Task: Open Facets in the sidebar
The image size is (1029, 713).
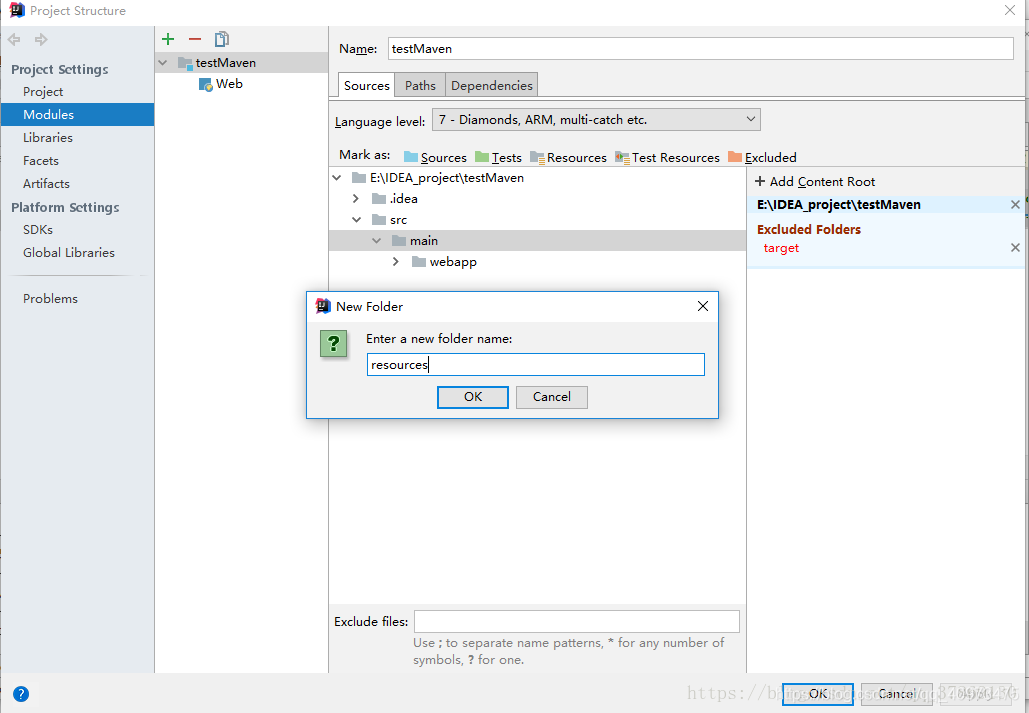Action: (41, 161)
